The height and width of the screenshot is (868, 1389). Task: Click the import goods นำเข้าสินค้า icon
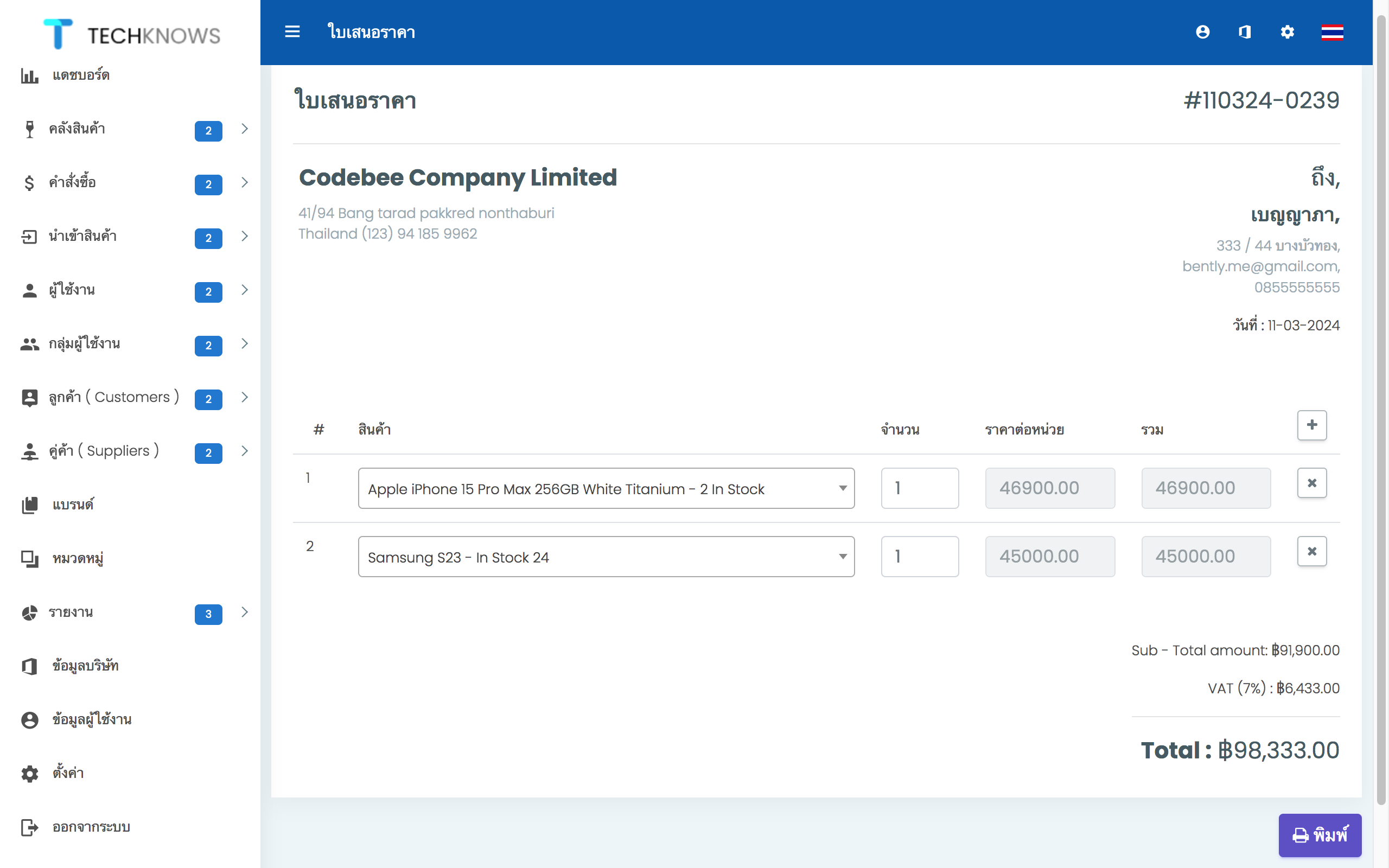pos(29,237)
